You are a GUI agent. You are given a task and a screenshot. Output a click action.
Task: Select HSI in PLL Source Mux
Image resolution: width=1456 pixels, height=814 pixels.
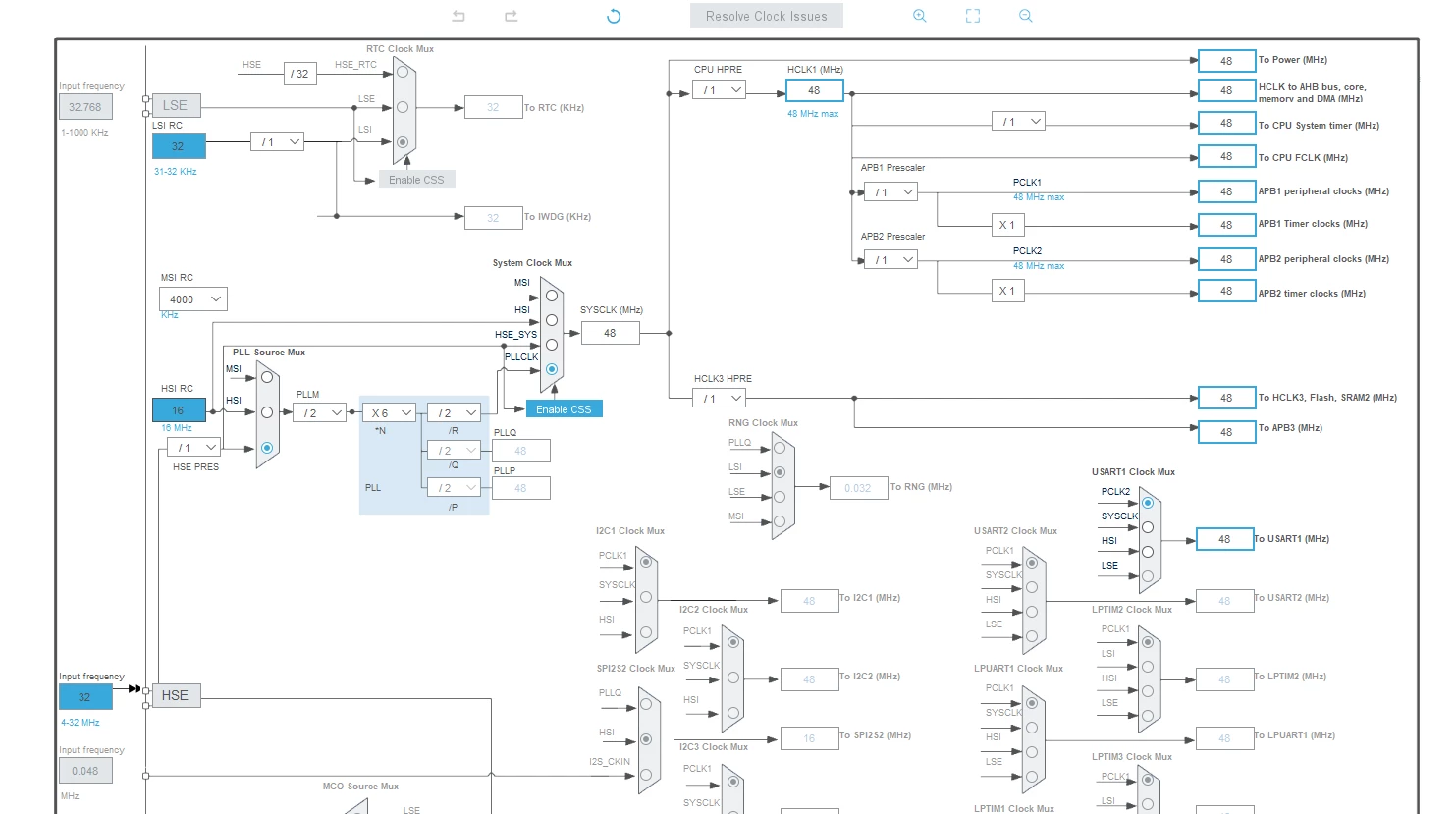pos(267,412)
